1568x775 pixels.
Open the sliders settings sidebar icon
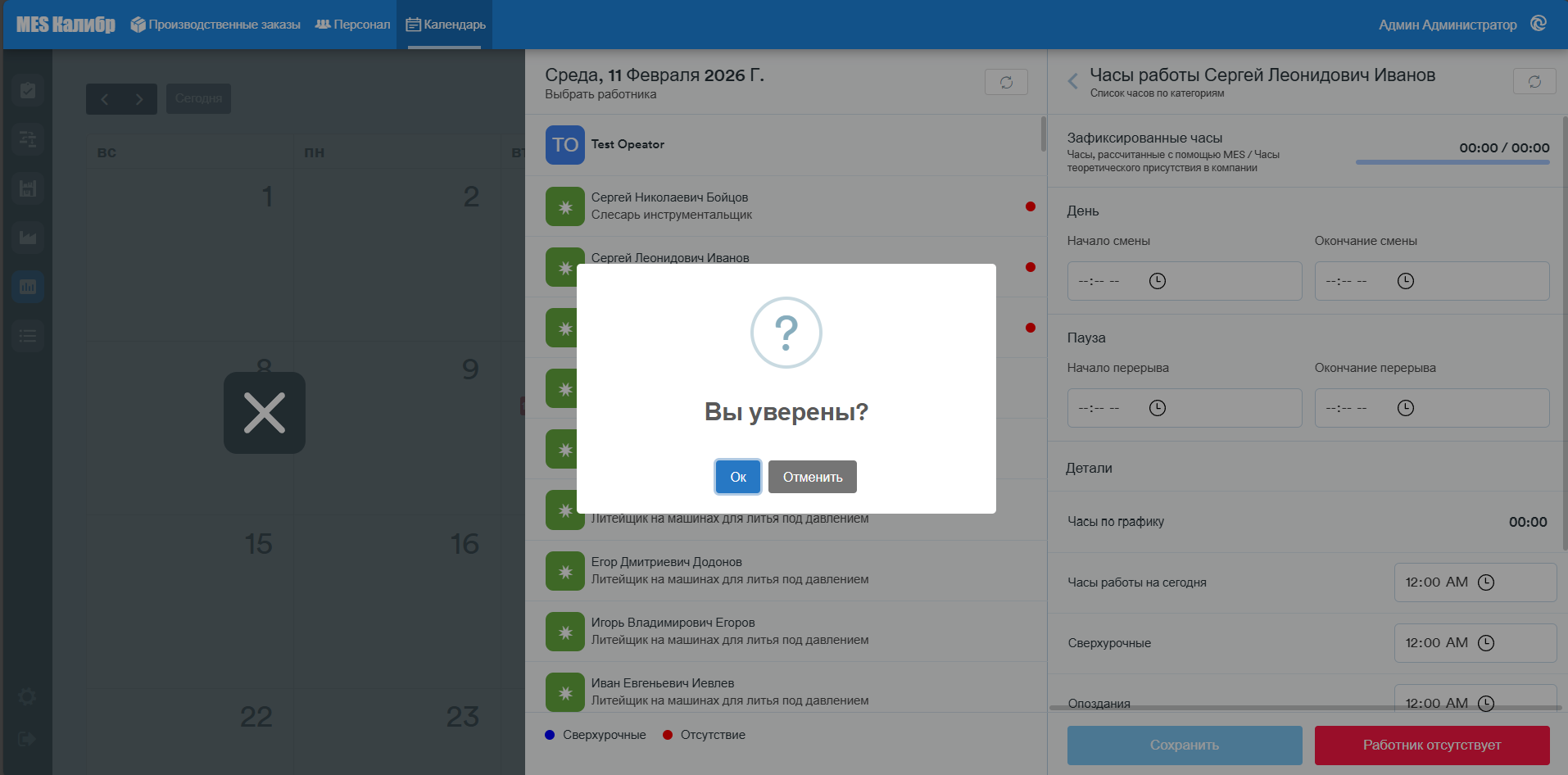28,139
